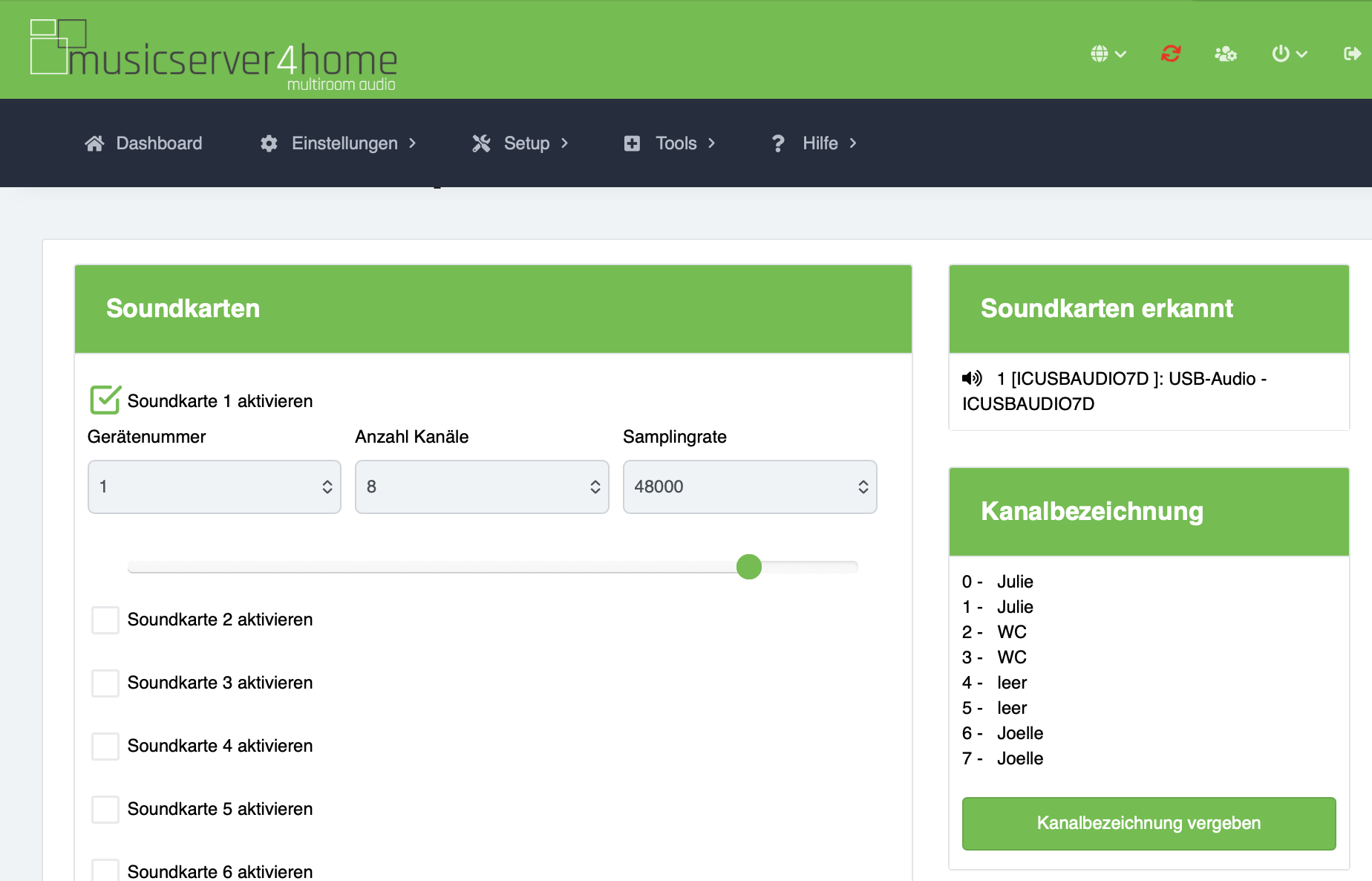1372x881 pixels.
Task: Click the green slider handle
Action: point(749,567)
